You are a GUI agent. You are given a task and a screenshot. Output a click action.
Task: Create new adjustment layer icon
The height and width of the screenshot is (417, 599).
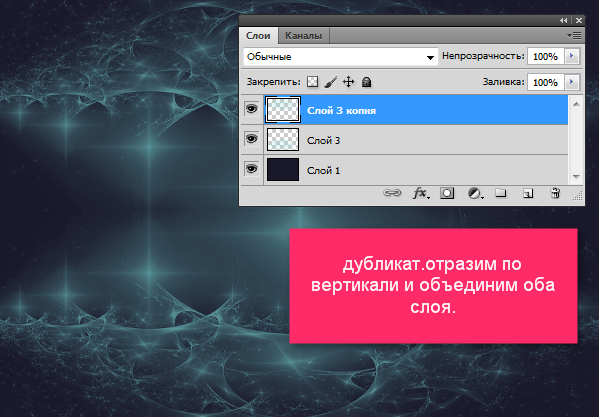pos(476,193)
